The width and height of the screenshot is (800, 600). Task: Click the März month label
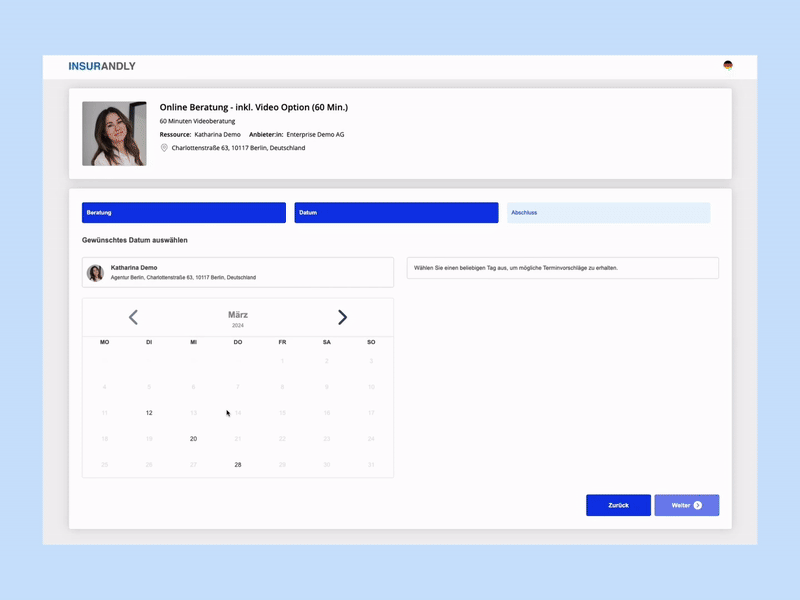(x=237, y=313)
